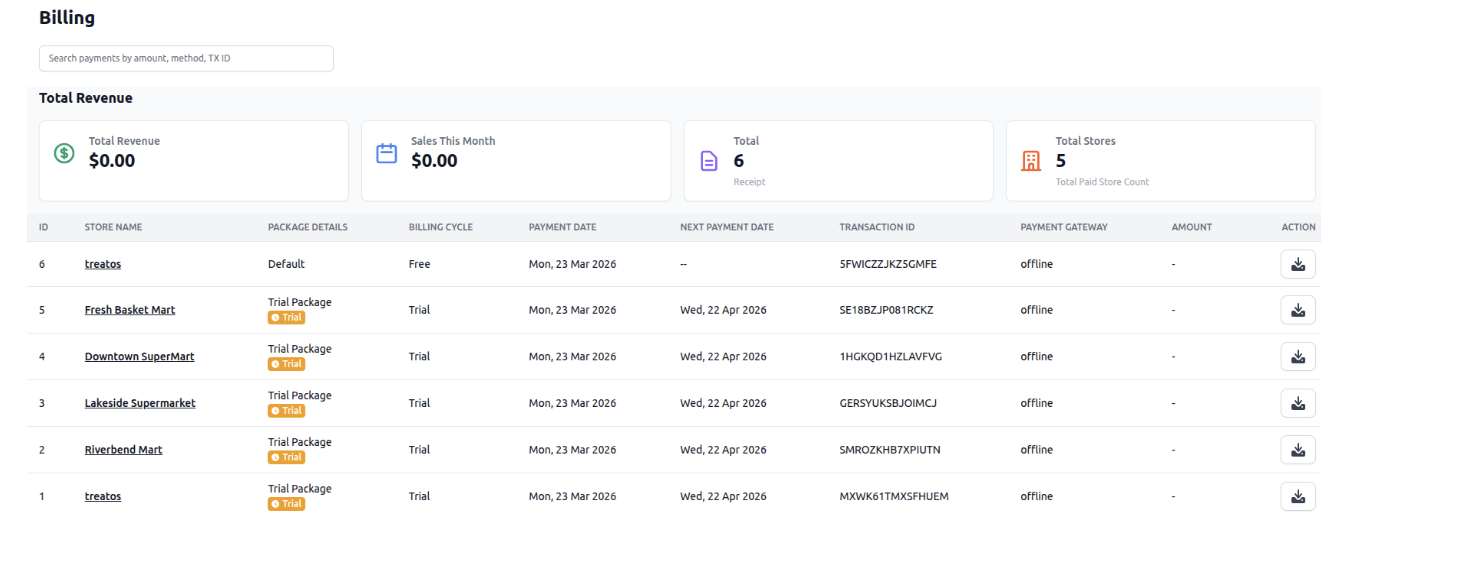
Task: Open the Fresh Basket Mart store link
Action: 130,310
